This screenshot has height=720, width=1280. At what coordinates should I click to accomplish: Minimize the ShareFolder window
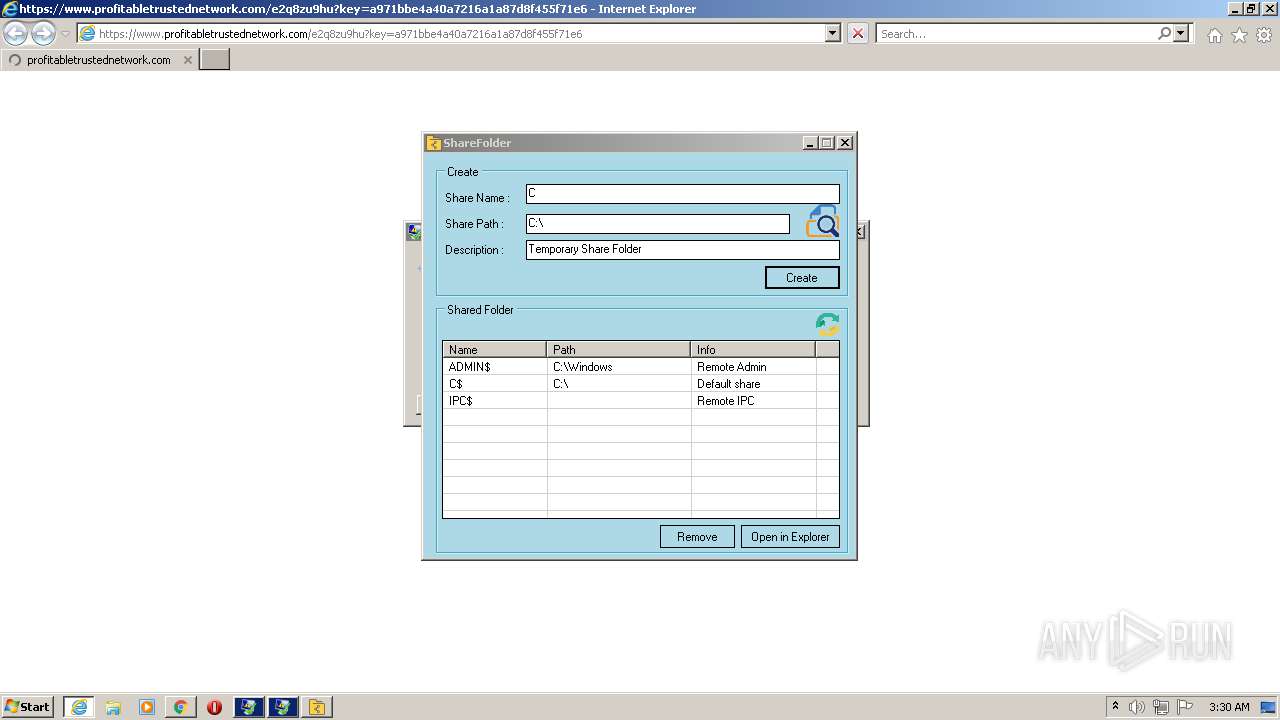[810, 143]
